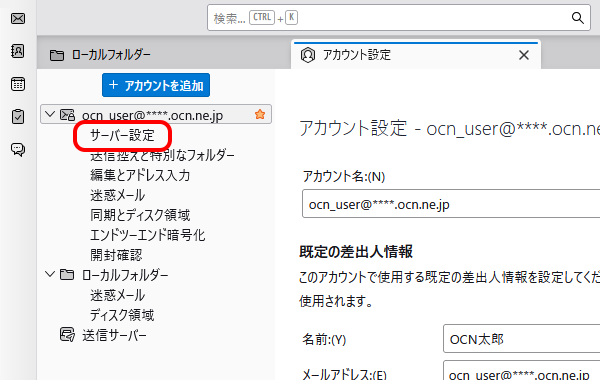Select 送信控えと特別なフォルダー
Screen dimensions: 600x380
[162, 155]
